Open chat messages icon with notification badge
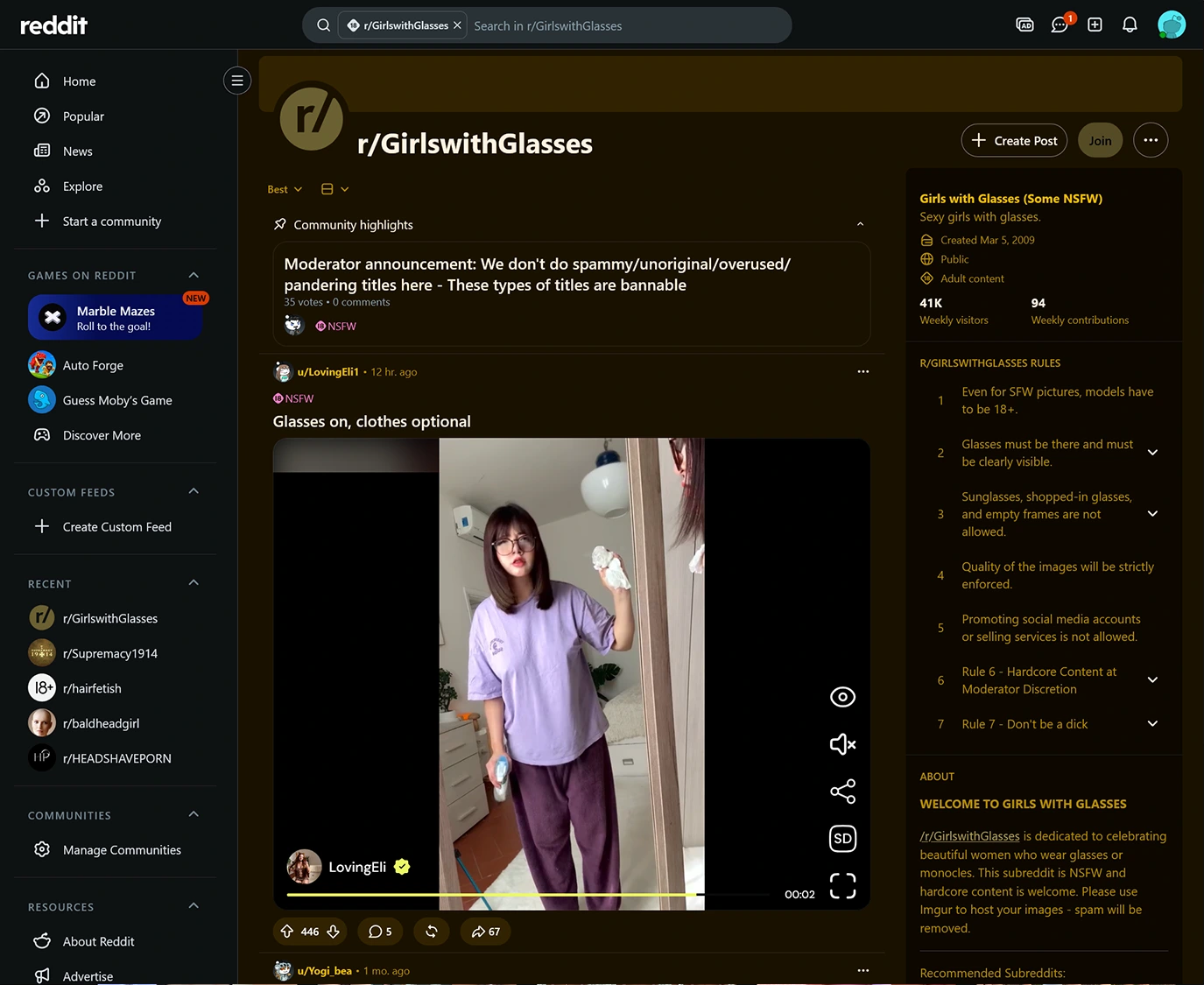The image size is (1204, 985). pos(1060,25)
